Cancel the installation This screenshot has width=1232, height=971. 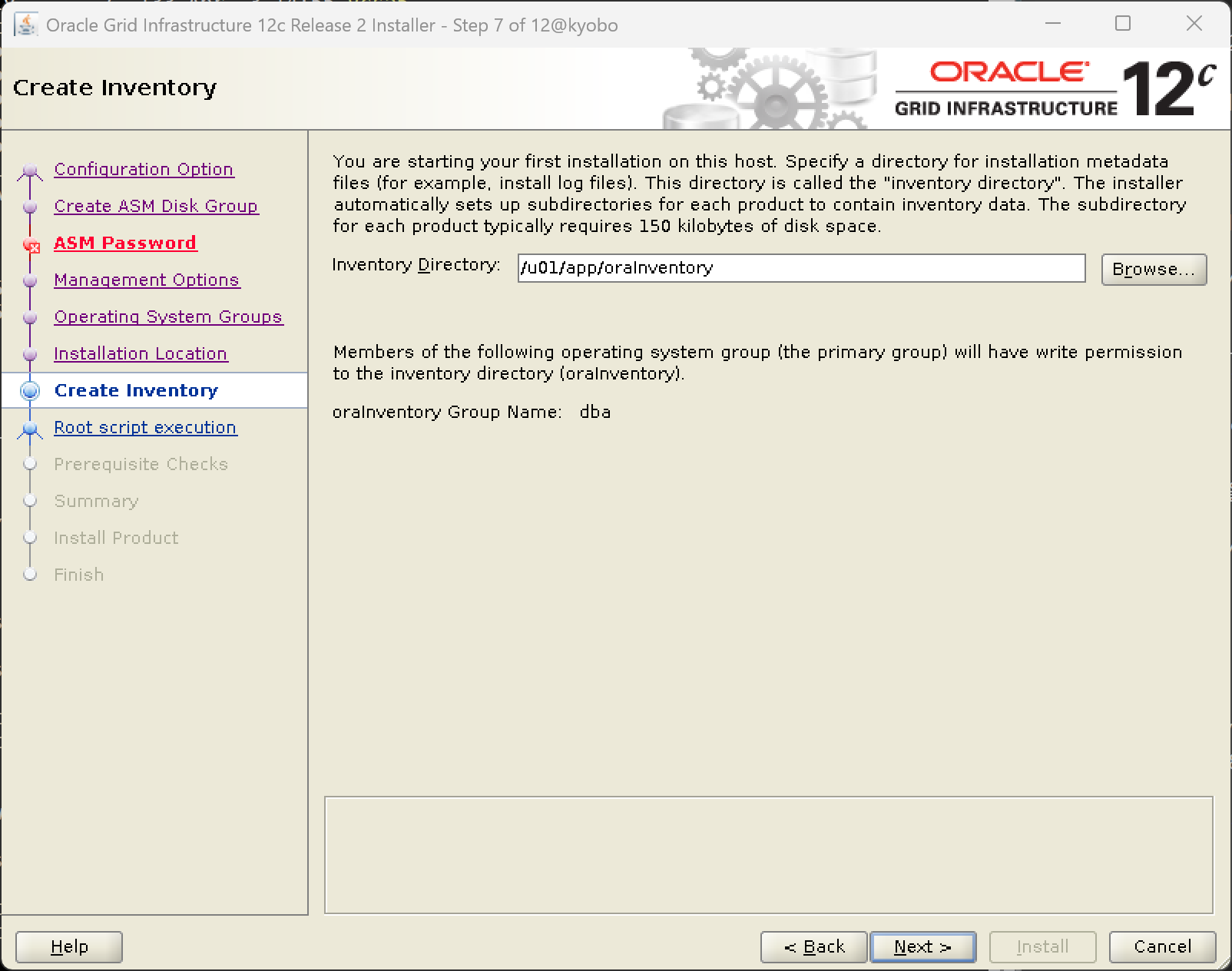[x=1162, y=946]
